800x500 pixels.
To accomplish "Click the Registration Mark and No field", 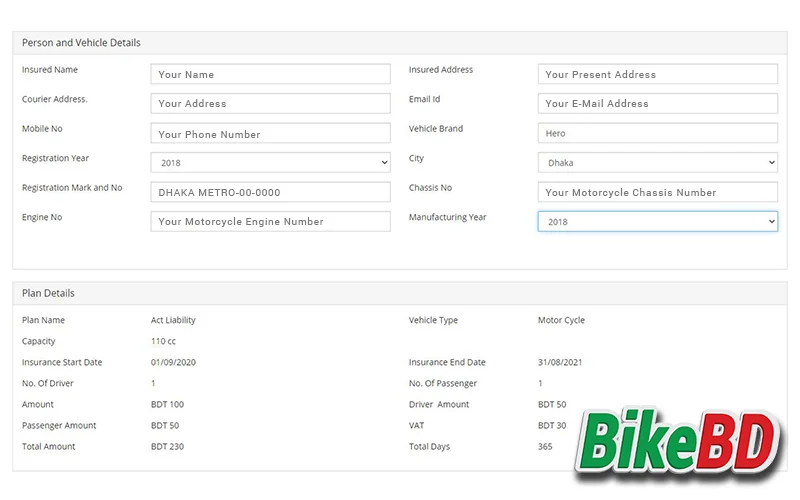I will click(x=270, y=192).
